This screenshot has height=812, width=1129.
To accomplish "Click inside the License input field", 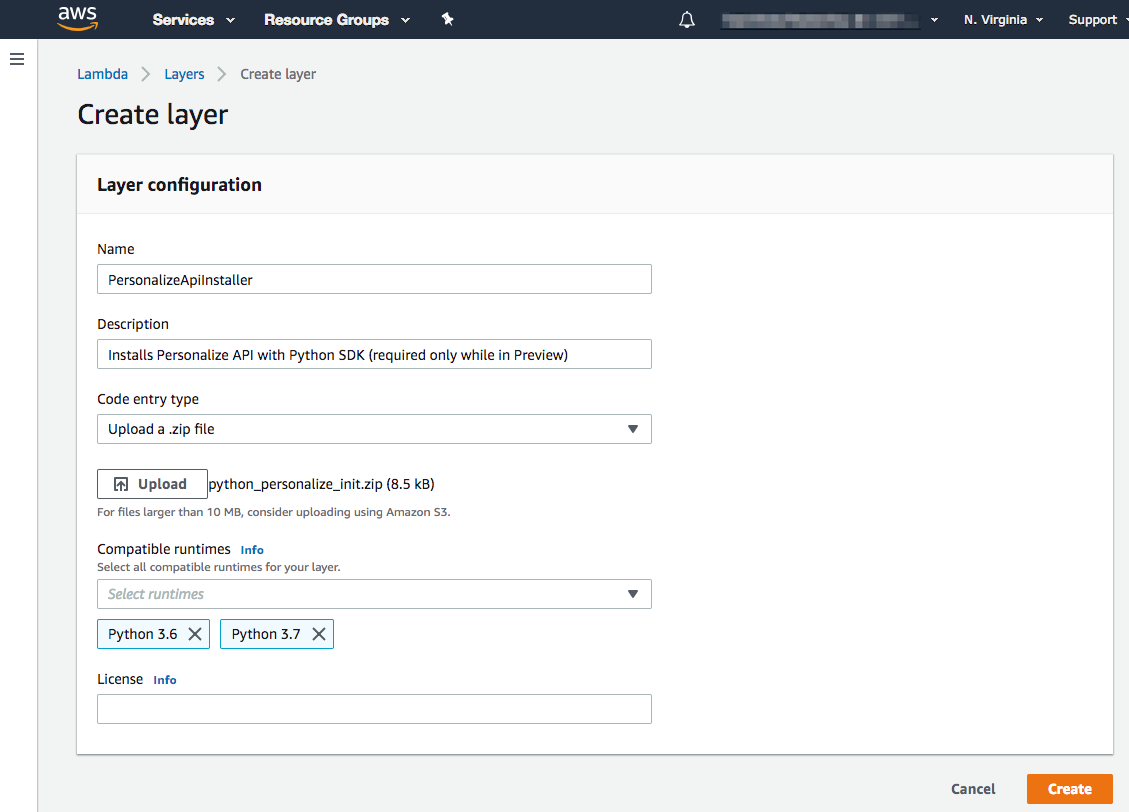I will [374, 708].
